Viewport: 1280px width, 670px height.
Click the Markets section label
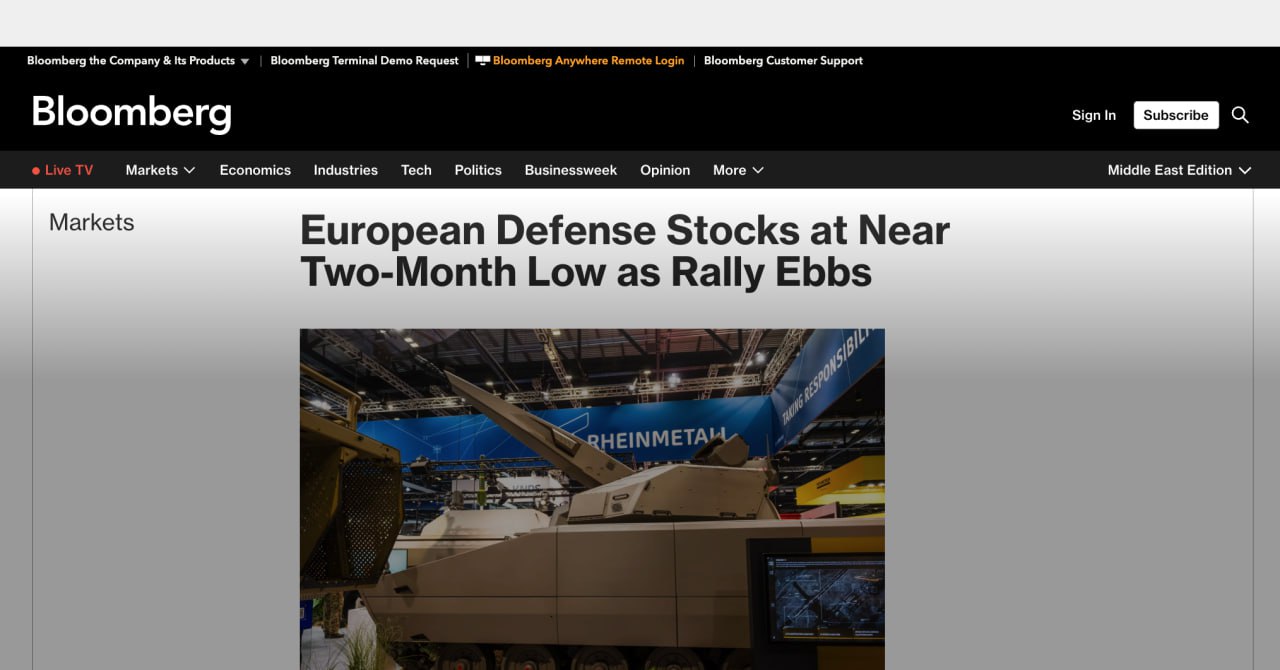92,223
